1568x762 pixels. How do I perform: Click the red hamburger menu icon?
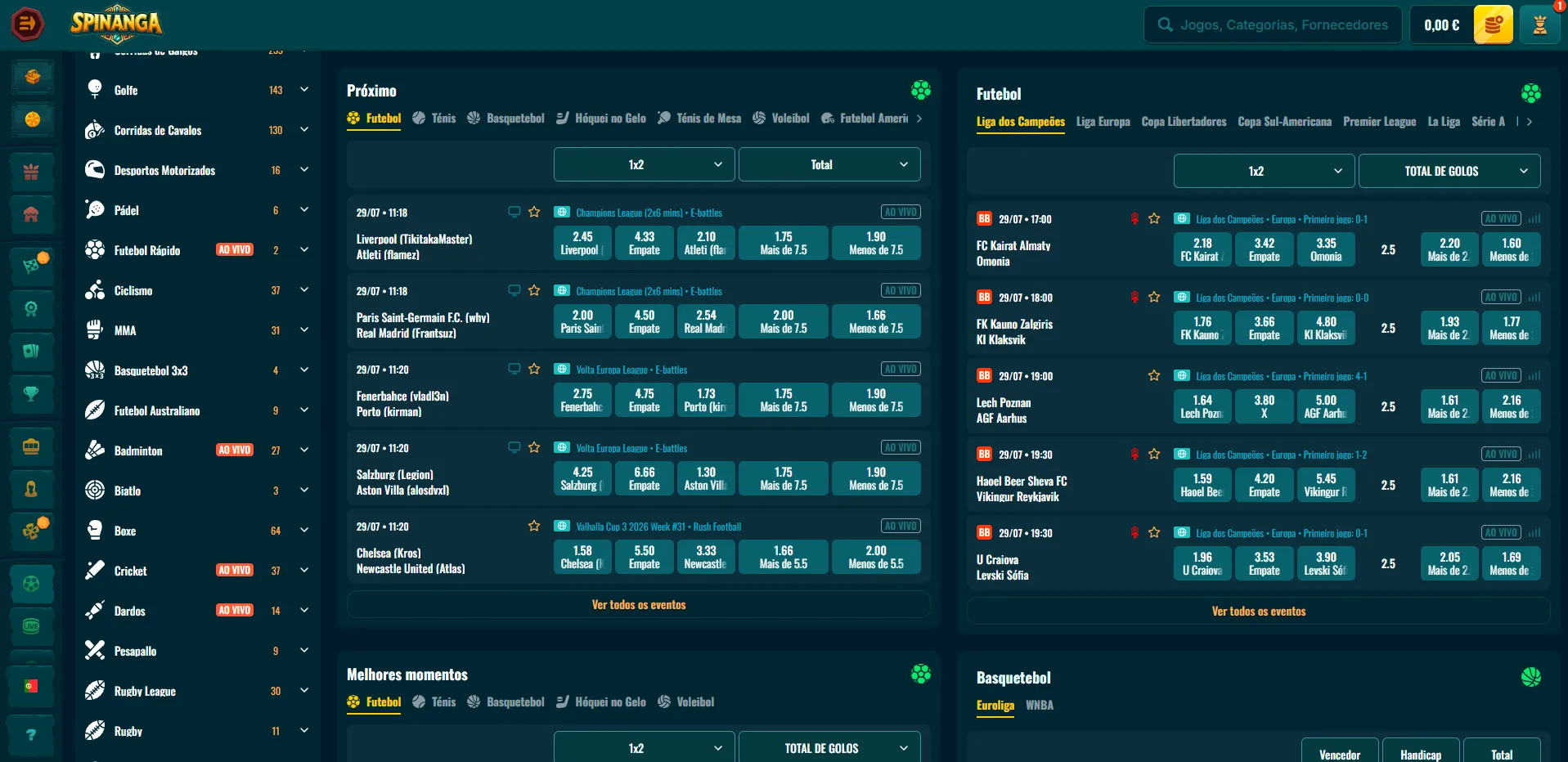tap(27, 24)
